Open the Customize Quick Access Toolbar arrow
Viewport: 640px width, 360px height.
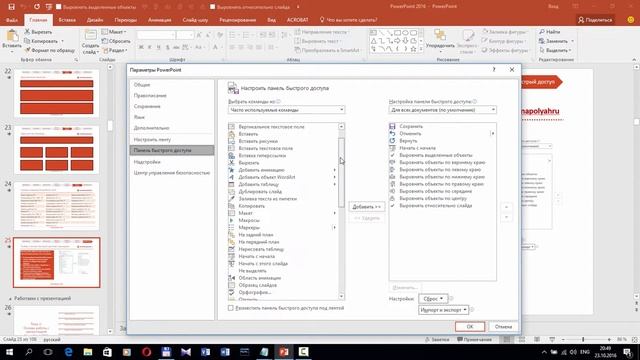click(x=298, y=7)
